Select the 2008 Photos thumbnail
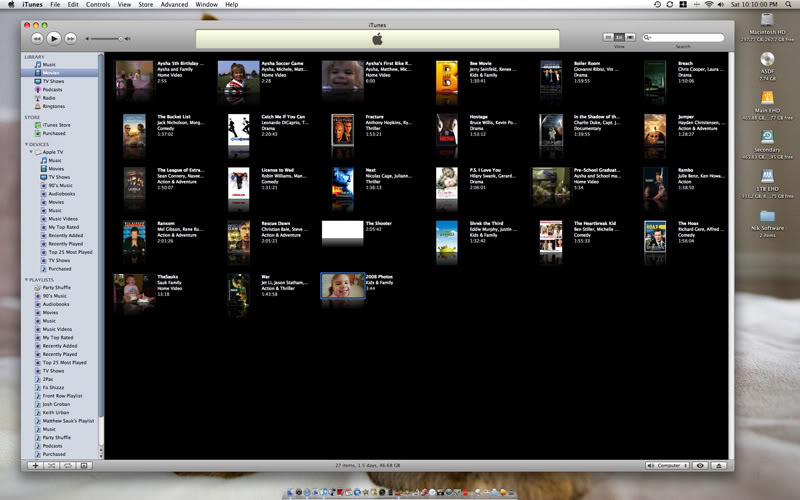Viewport: 800px width, 500px height. [x=342, y=286]
